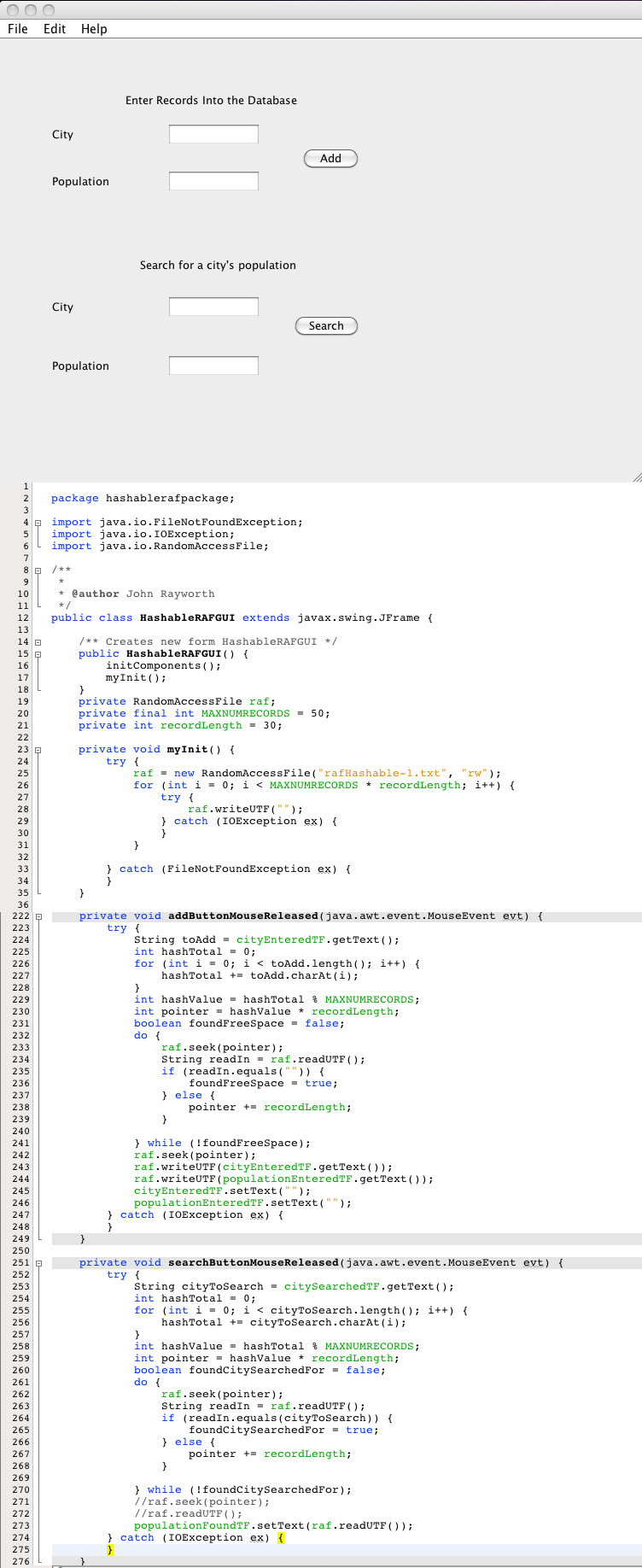Click the close button in the title bar
Screen dimensions: 642x1568
pos(13,10)
